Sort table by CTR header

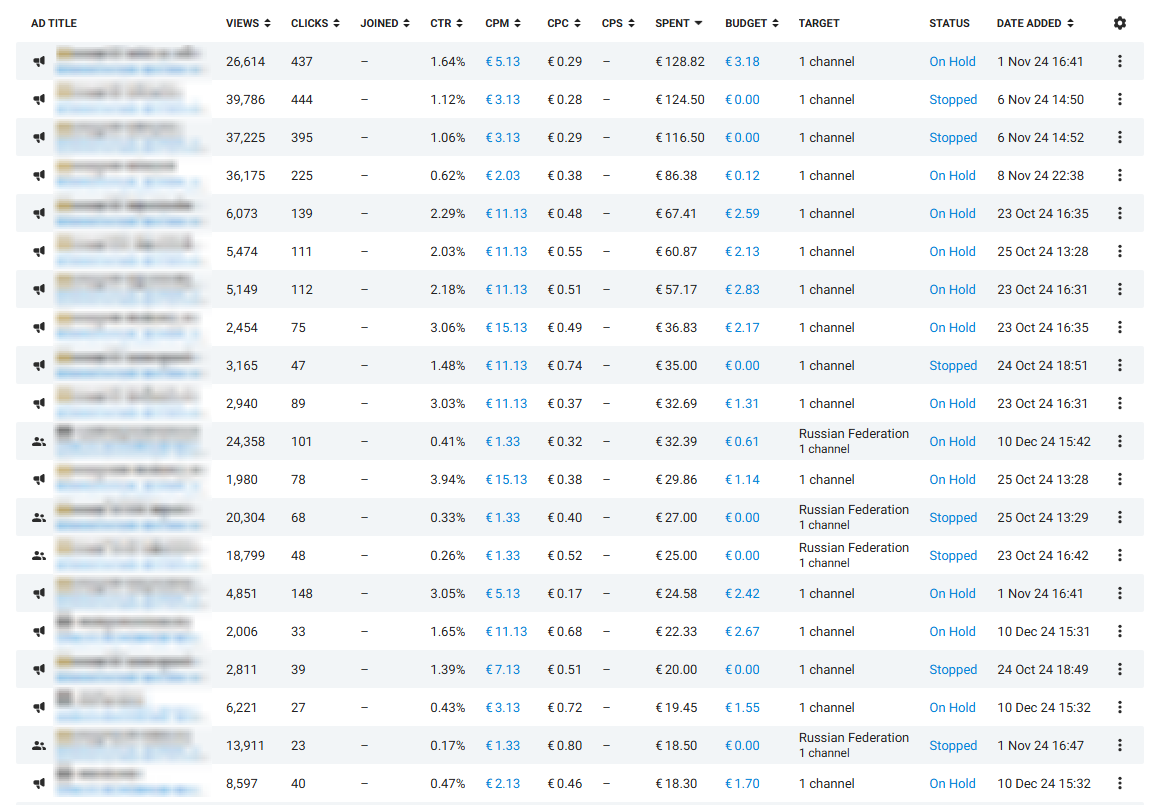[x=446, y=23]
